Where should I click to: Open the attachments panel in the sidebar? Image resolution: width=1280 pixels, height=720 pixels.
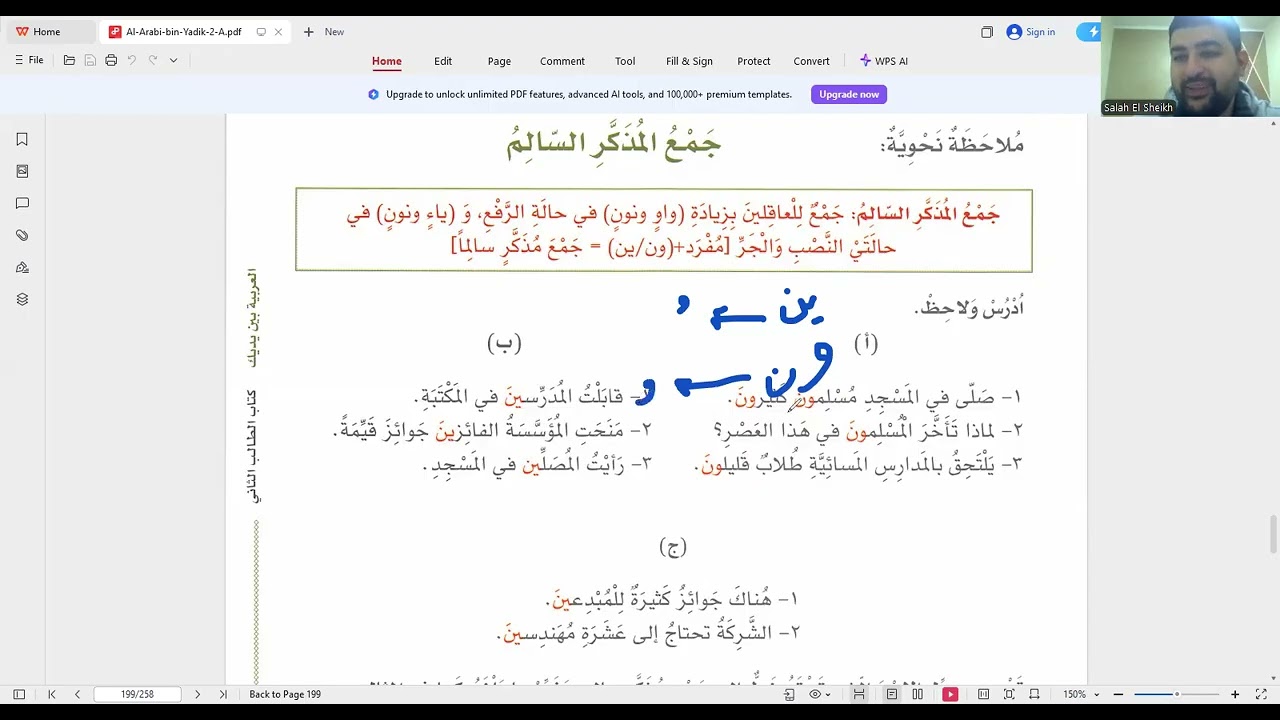(22, 236)
